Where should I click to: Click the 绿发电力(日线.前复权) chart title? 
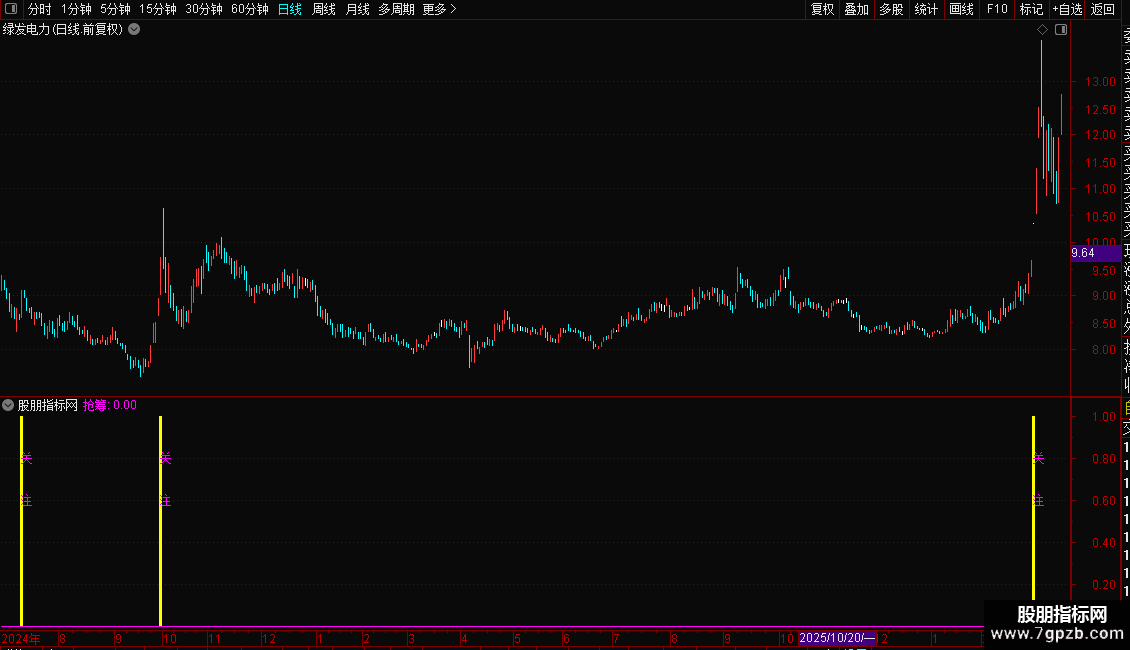click(x=63, y=30)
